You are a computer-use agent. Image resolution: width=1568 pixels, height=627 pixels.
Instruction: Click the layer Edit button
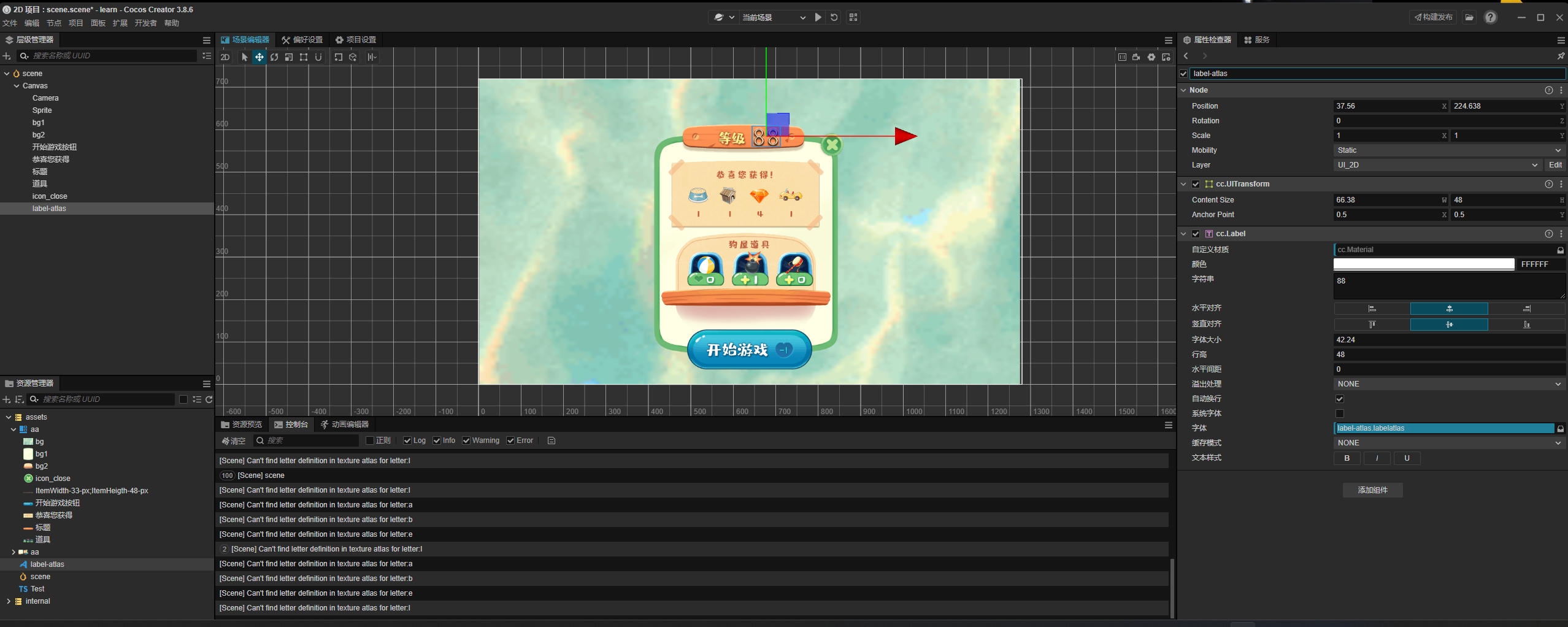click(1555, 165)
